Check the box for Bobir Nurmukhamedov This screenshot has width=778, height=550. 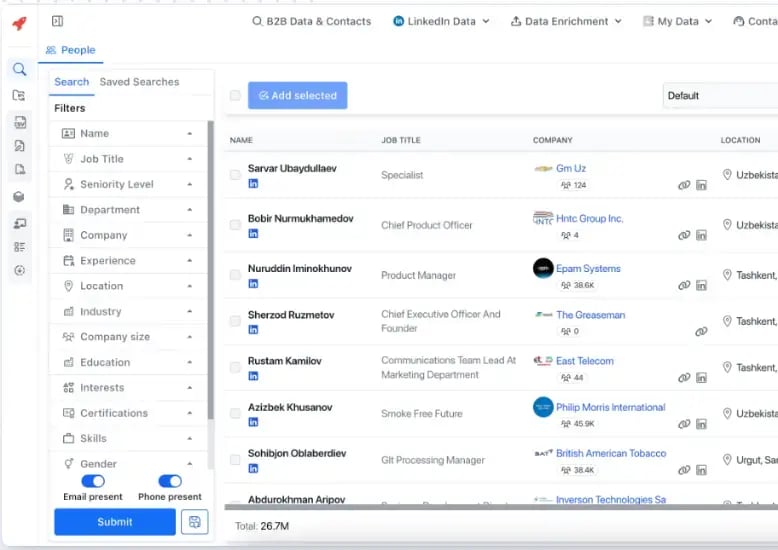[235, 225]
